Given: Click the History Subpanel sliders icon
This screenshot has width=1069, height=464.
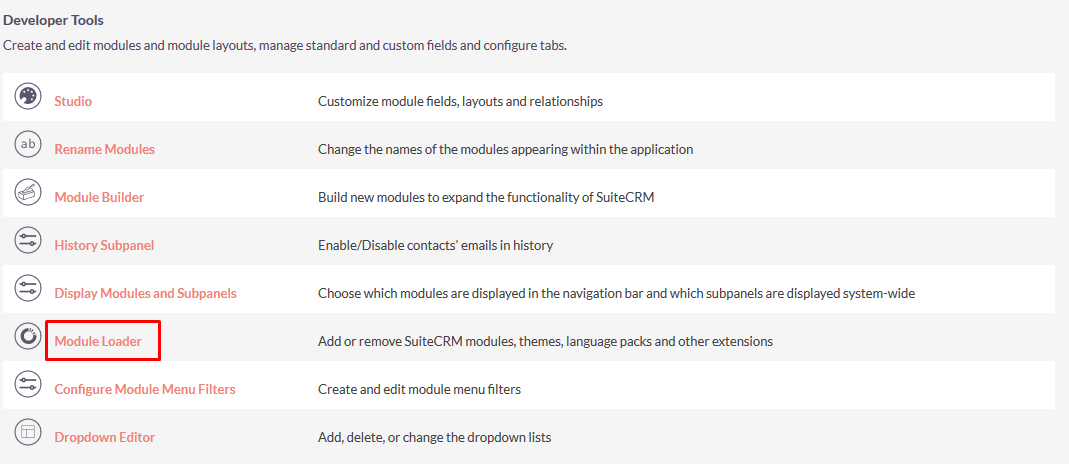Looking at the screenshot, I should coord(28,241).
